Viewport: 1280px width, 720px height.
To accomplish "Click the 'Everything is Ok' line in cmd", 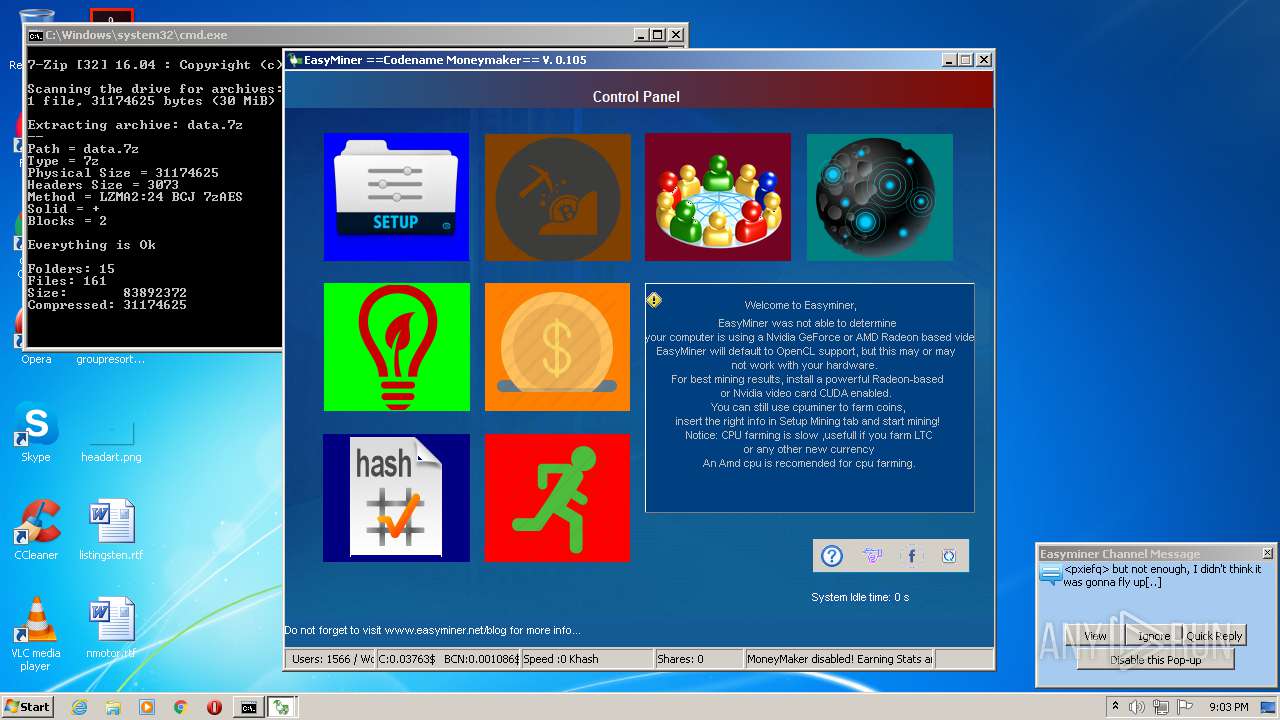I will click(92, 245).
